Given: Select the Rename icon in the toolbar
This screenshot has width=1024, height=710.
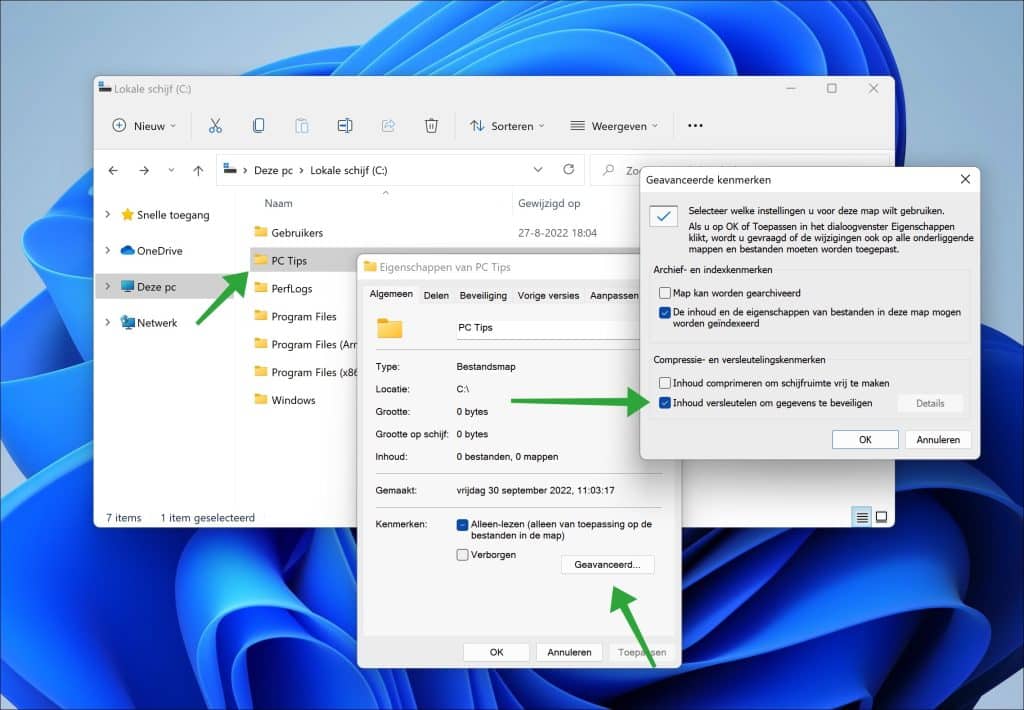Looking at the screenshot, I should tap(345, 125).
